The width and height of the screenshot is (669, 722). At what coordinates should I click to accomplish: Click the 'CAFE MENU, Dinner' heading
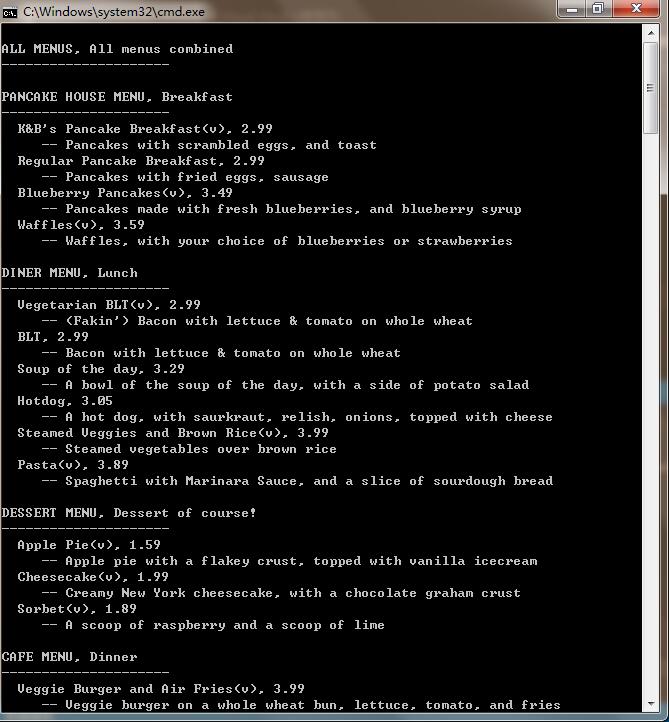coord(70,657)
